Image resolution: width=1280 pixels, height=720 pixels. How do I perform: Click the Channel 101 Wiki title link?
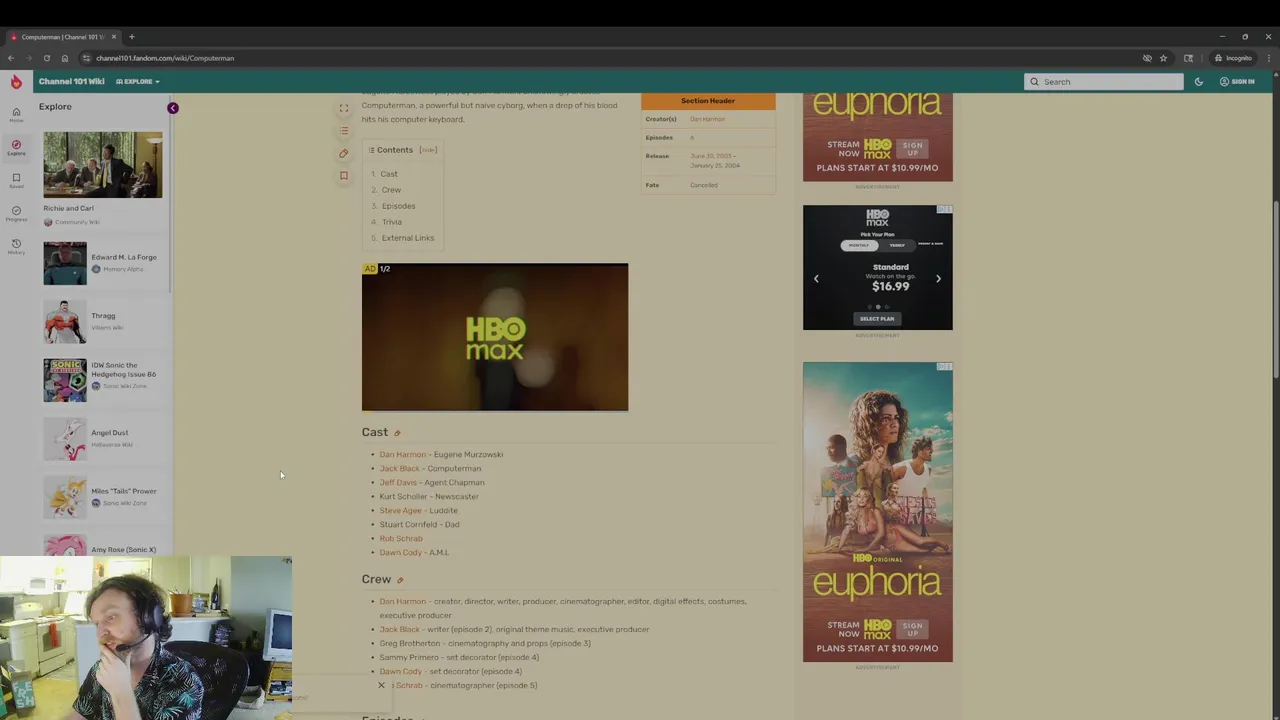71,82
